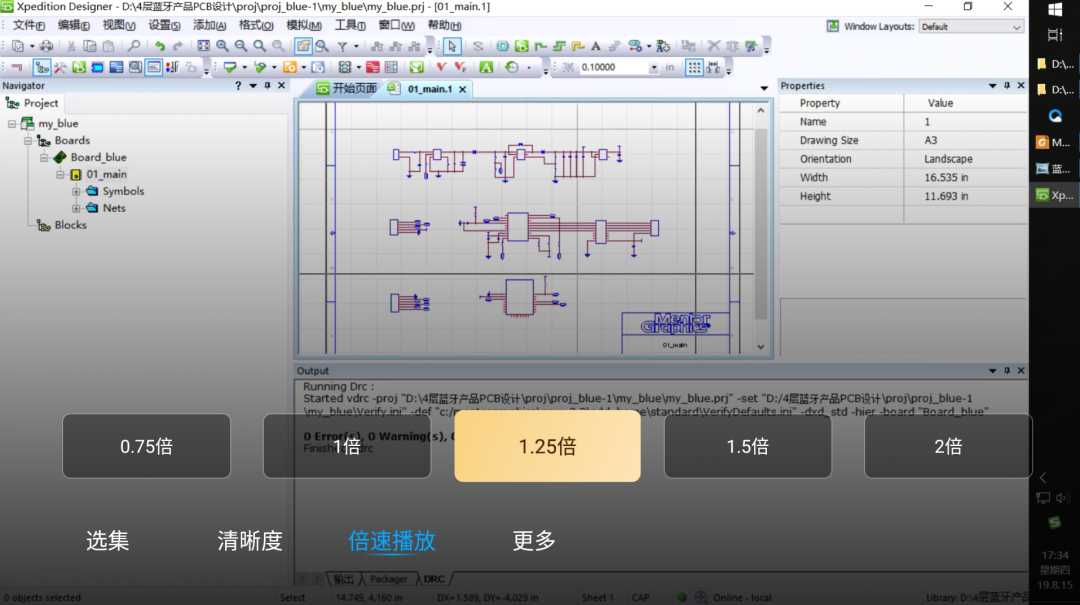The width and height of the screenshot is (1080, 605).
Task: Choose the 2倍 playback speed
Action: [x=947, y=446]
